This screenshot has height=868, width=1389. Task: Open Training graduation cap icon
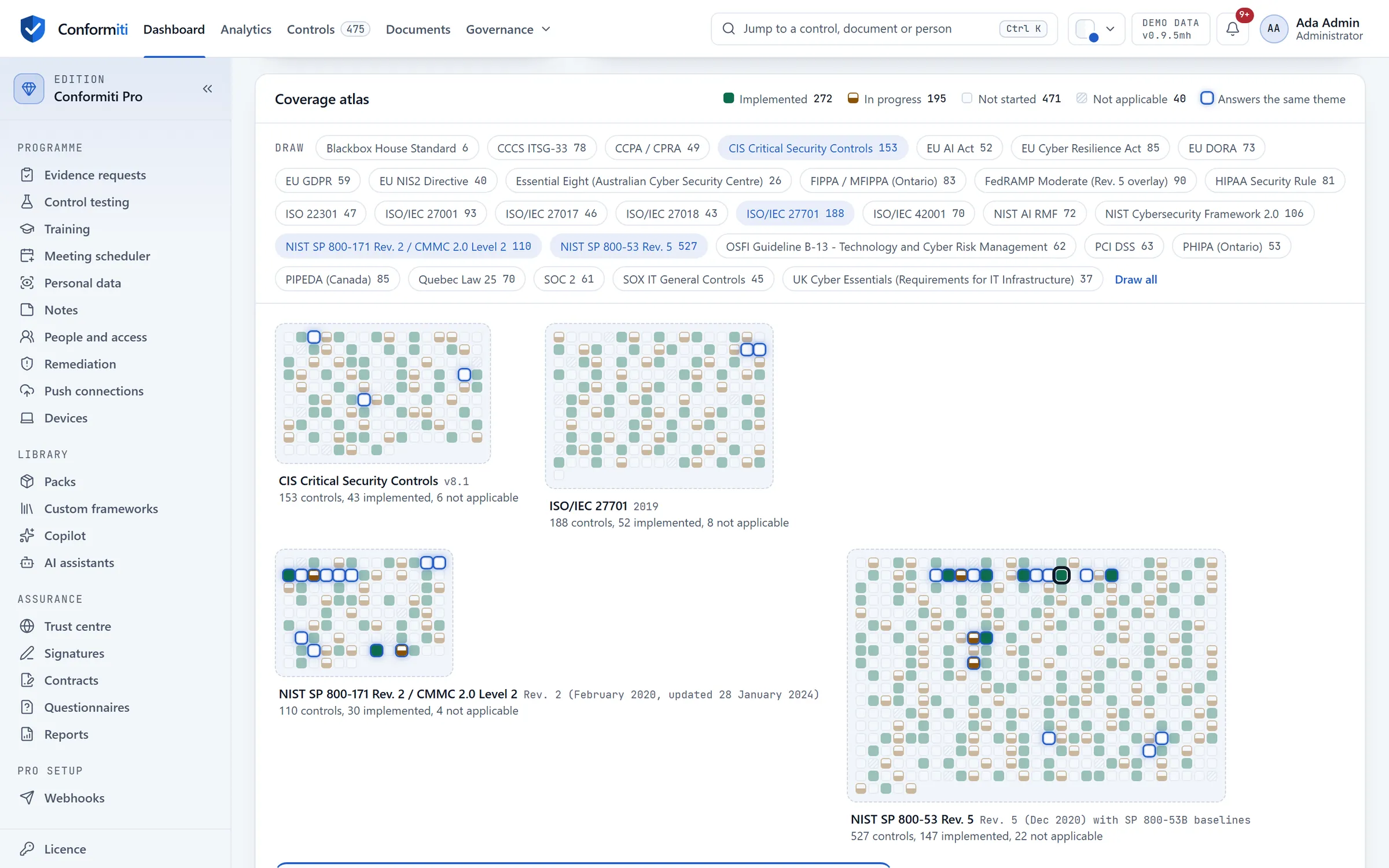[x=27, y=229]
